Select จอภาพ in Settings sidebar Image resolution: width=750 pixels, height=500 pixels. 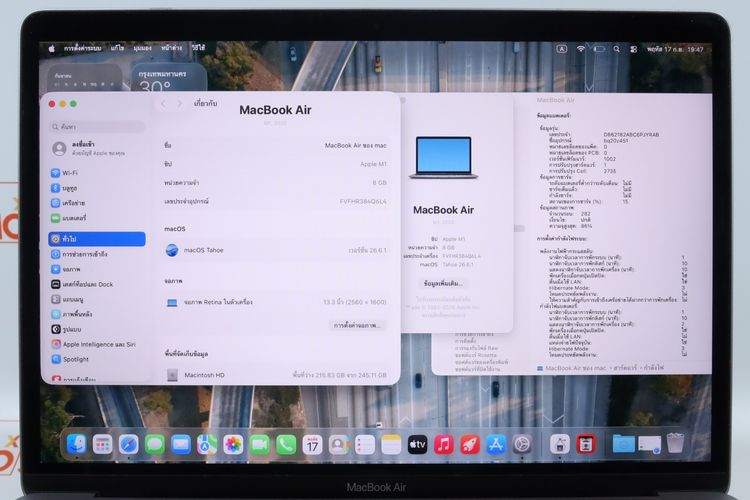pos(97,269)
